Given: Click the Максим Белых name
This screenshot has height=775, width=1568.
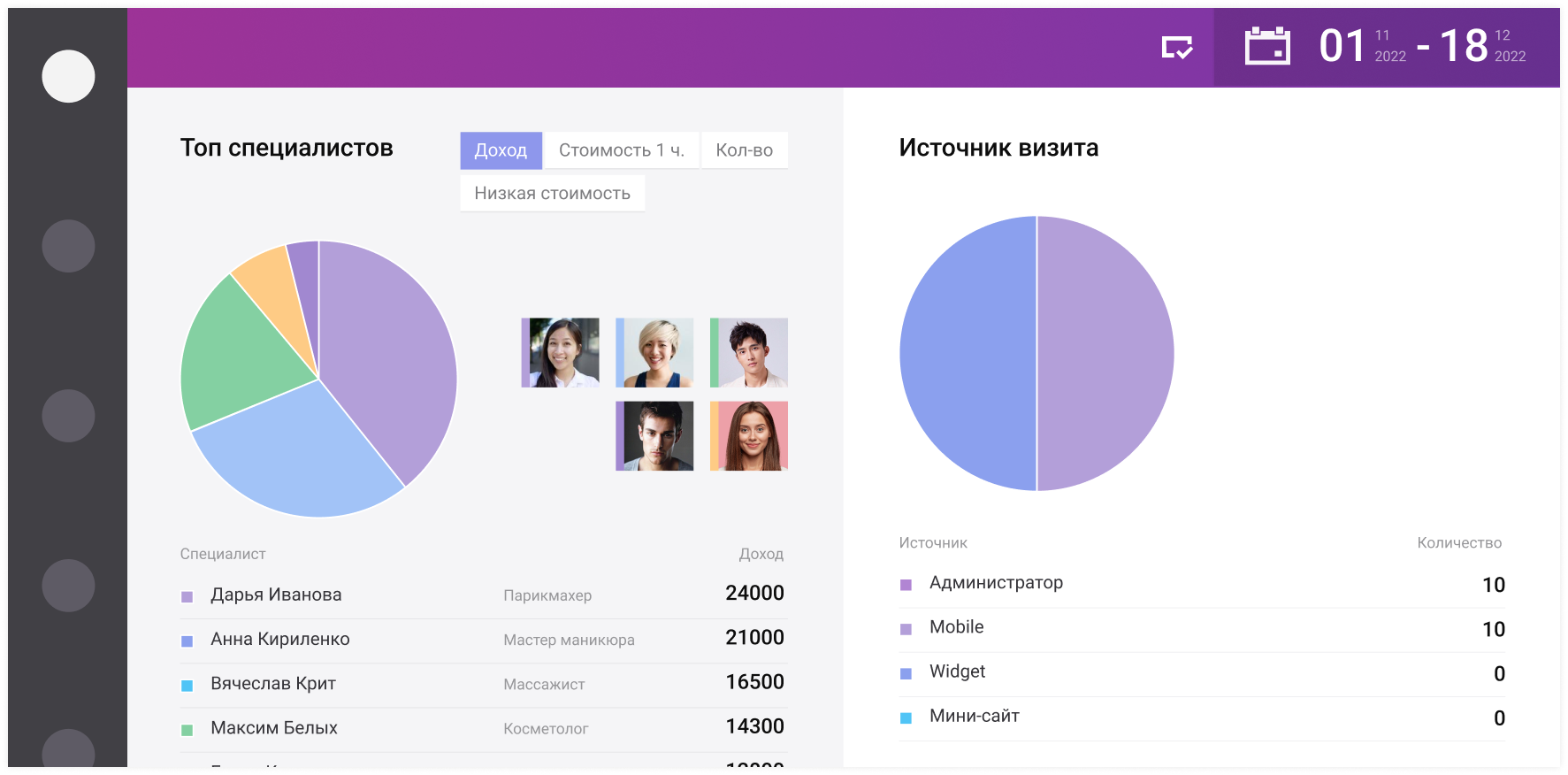Looking at the screenshot, I should [273, 728].
